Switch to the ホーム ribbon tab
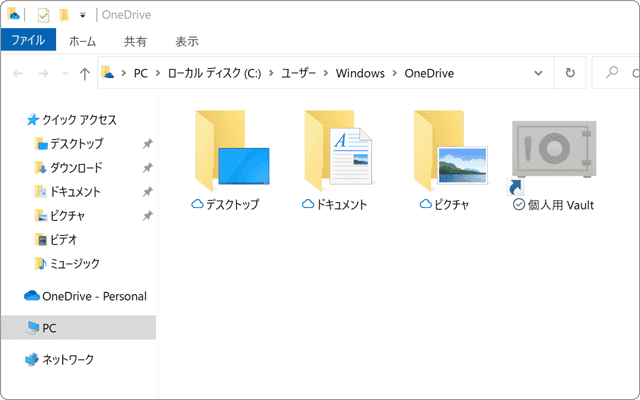Screen dimensions: 640x400 tap(82, 41)
